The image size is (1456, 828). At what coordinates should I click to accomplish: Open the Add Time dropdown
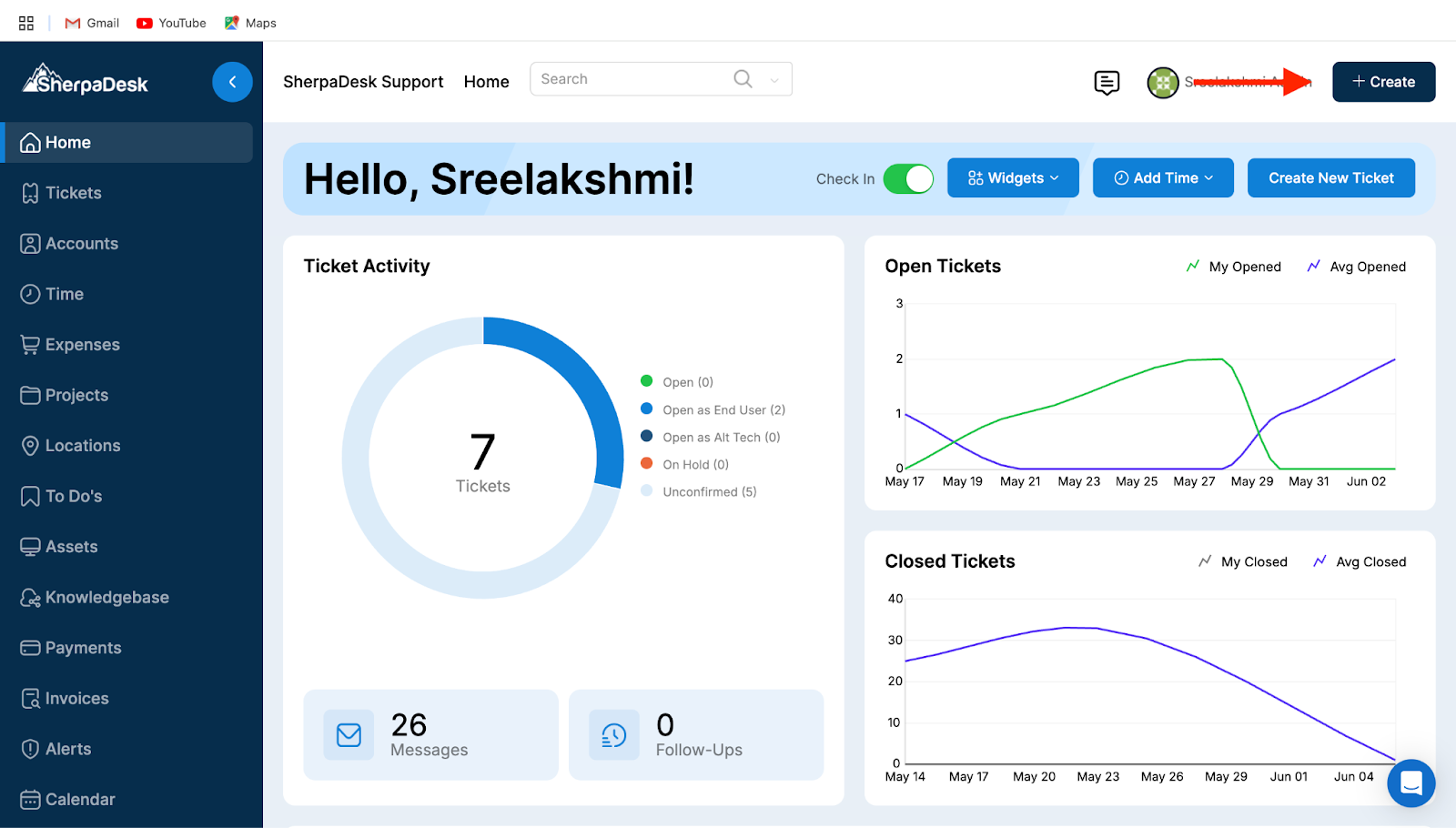(1163, 178)
